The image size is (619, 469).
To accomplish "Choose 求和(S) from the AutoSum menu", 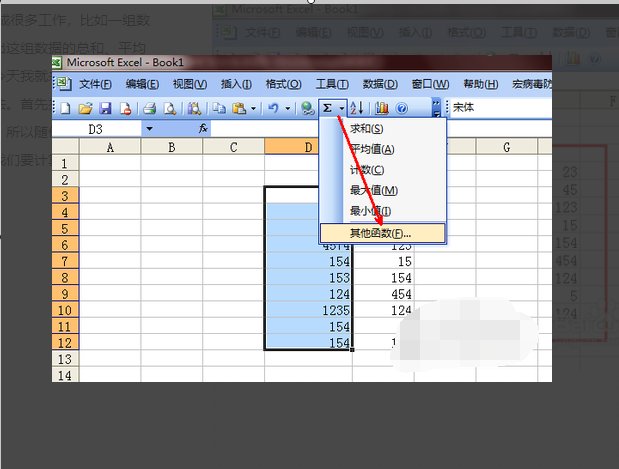I will [x=366, y=128].
